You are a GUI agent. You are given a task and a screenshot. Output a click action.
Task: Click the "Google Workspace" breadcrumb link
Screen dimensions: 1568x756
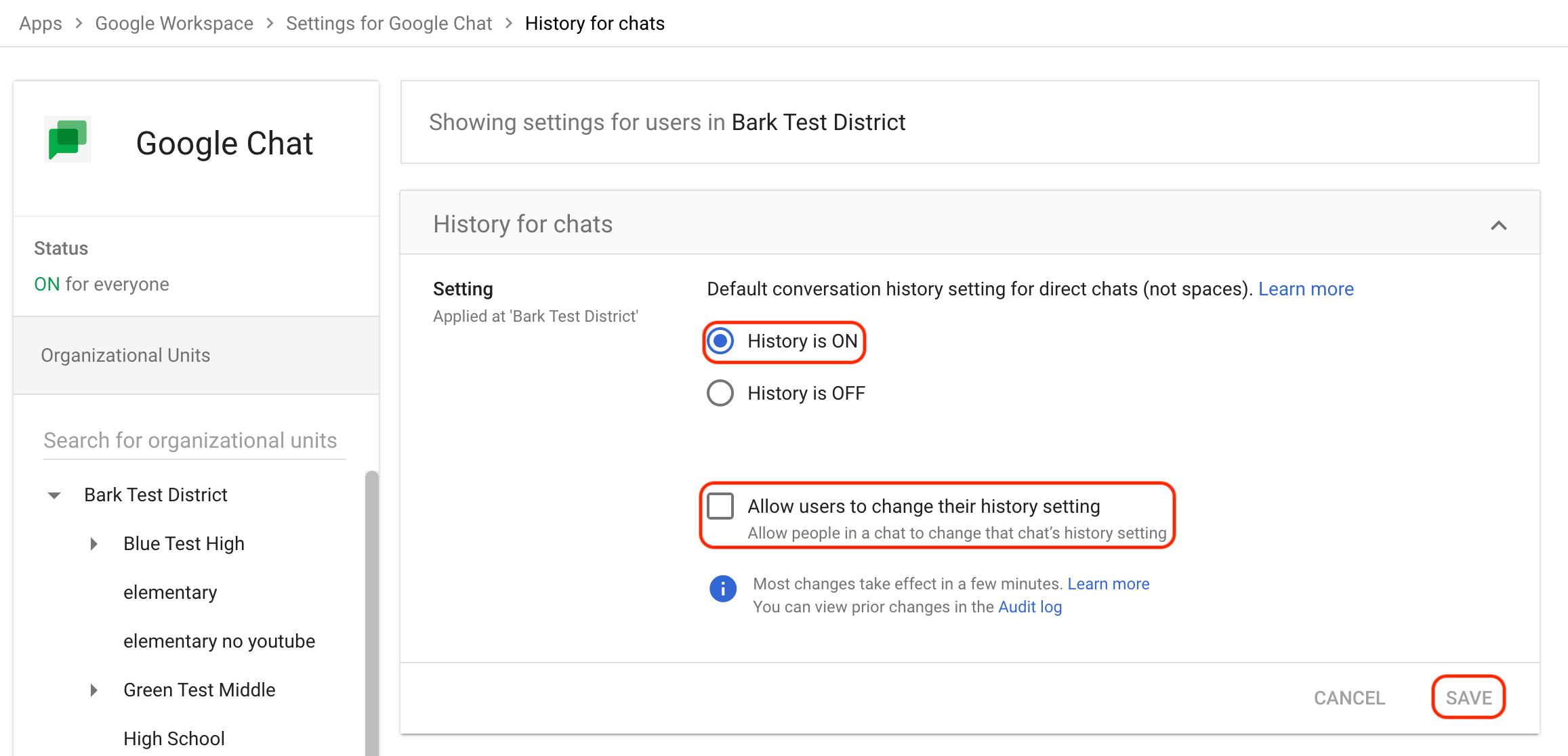click(173, 22)
